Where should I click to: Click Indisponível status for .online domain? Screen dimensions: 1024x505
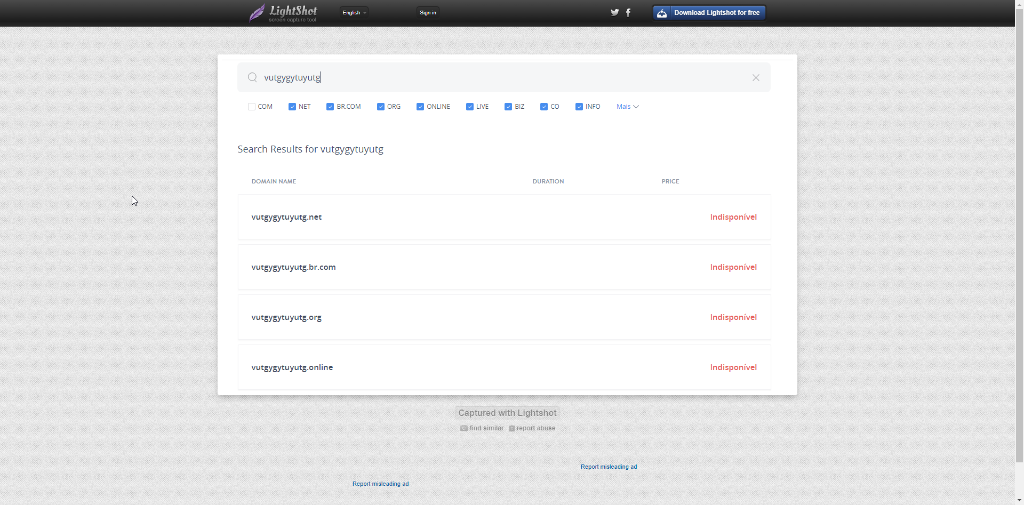(733, 367)
